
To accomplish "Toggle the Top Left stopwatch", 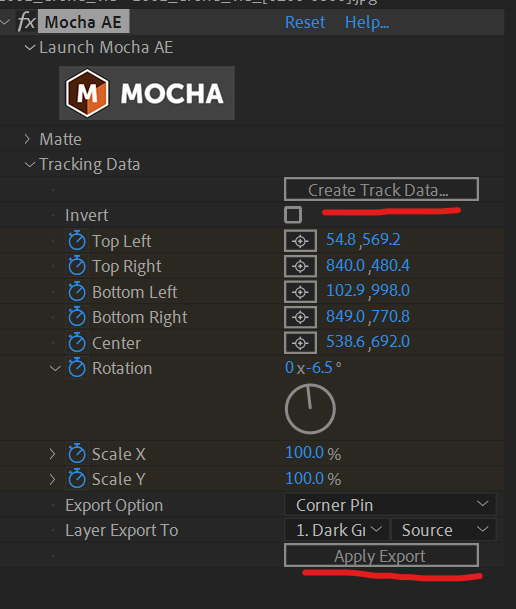I will [76, 241].
